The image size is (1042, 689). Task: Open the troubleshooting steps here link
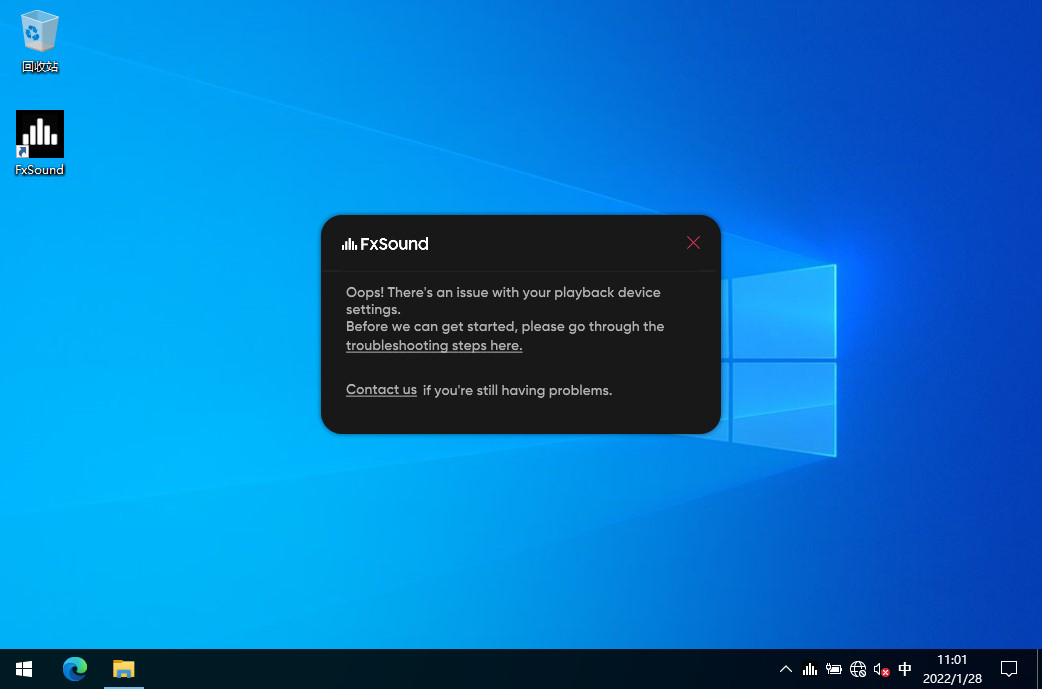[x=434, y=345]
